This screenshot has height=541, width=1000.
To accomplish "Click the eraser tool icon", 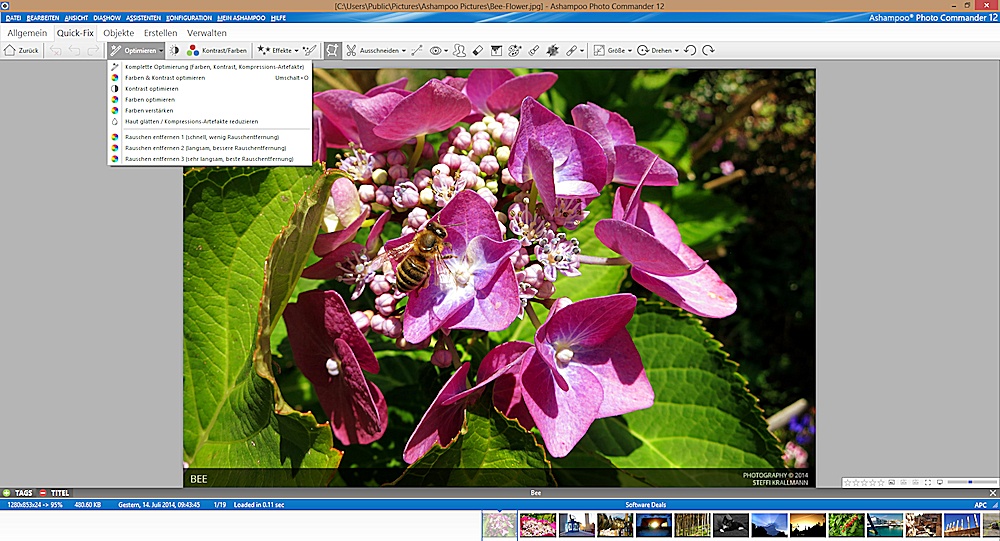I will 477,49.
